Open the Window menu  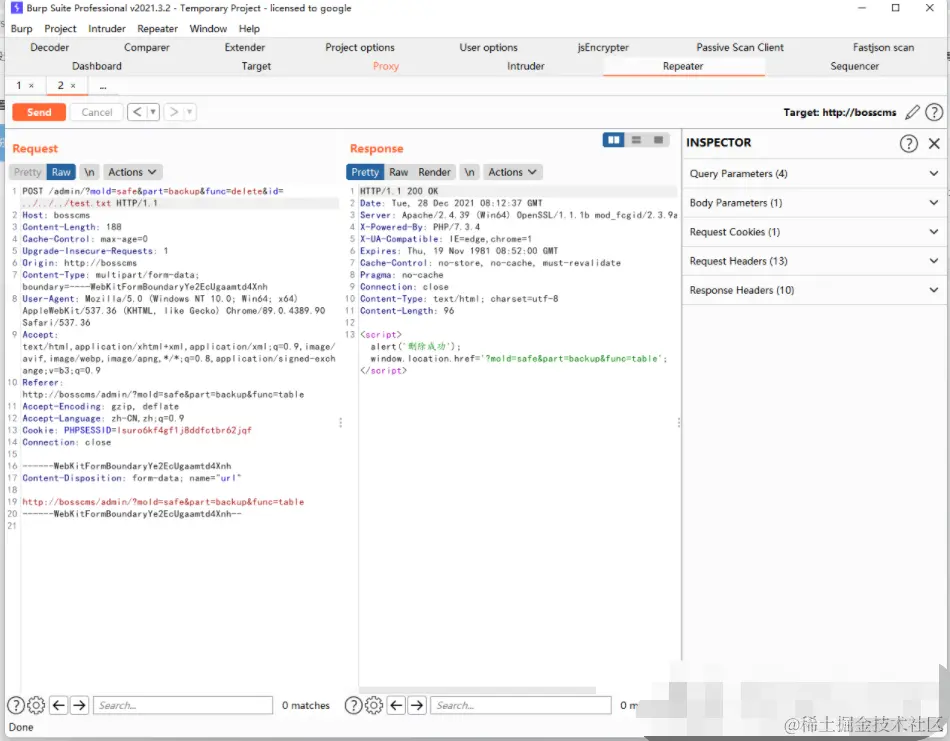click(208, 28)
